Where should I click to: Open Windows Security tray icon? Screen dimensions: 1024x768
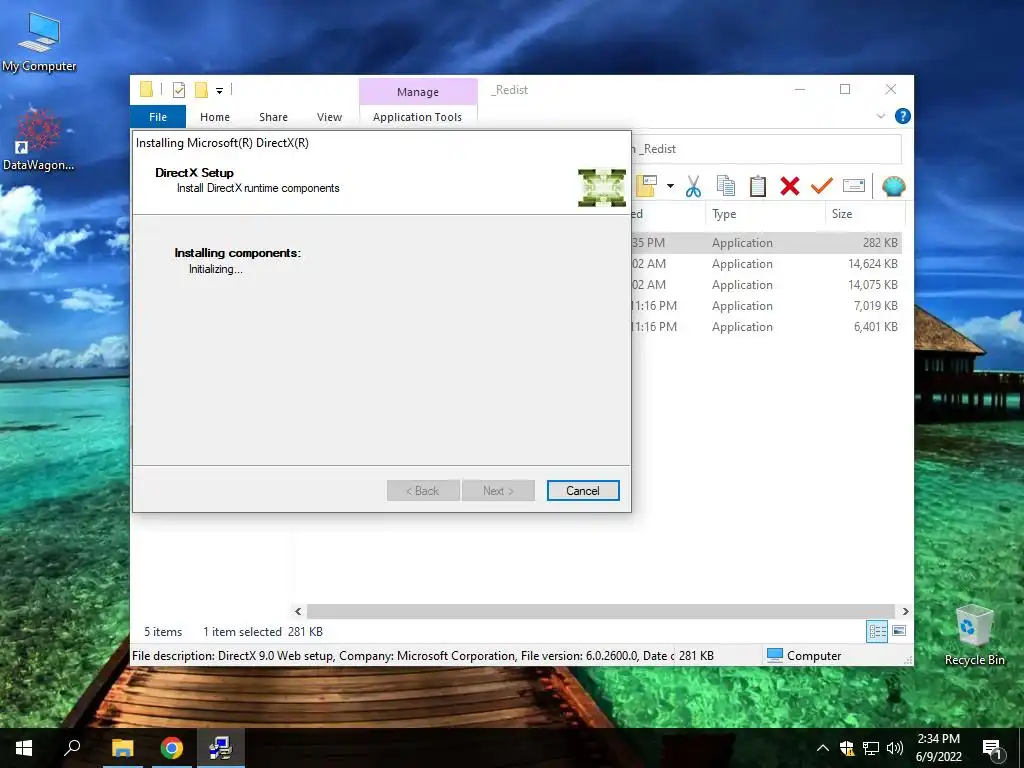846,748
